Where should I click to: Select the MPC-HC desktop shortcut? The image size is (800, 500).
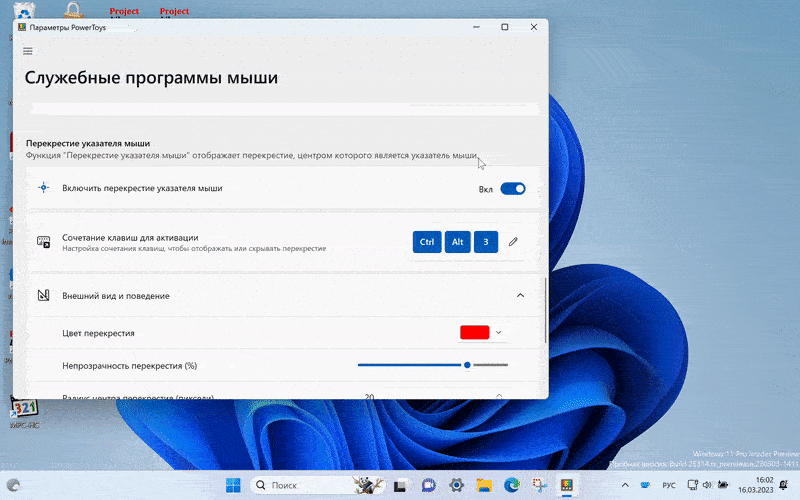(x=24, y=413)
